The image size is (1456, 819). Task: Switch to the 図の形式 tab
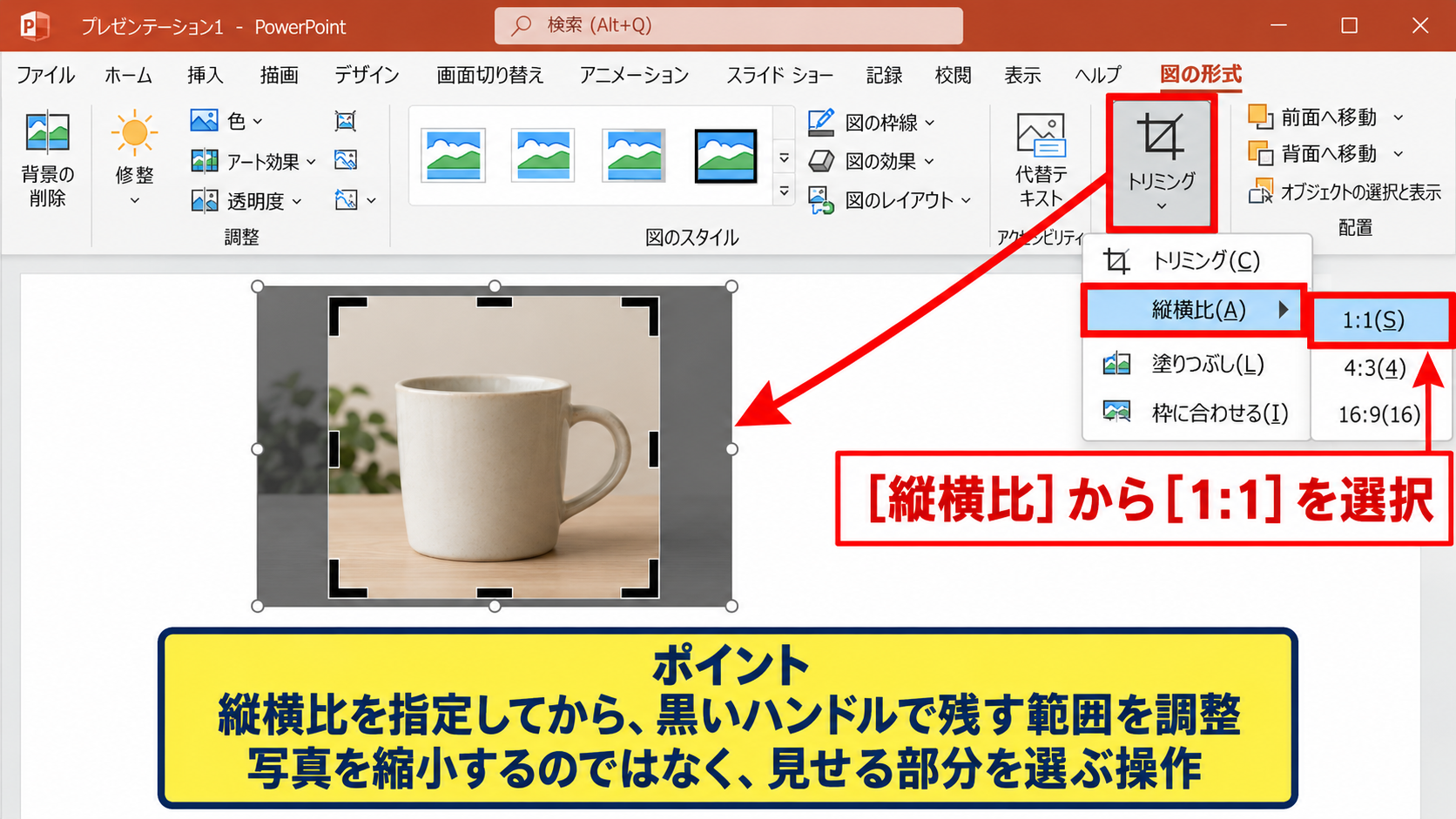pos(1201,75)
